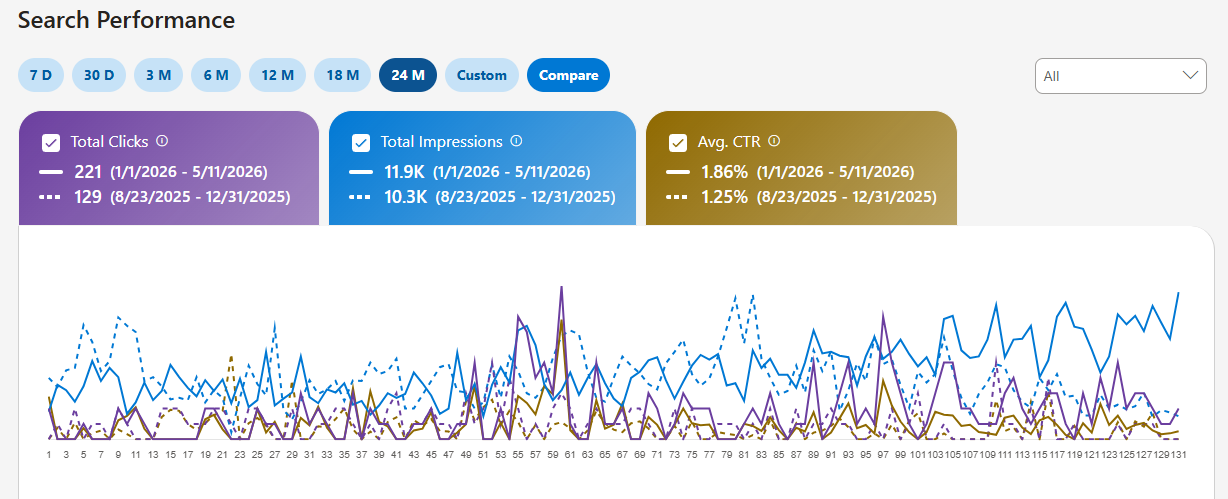Open info tooltip icon beside Total Clicks
Screen dimensions: 1228x499
pyautogui.click(x=162, y=141)
